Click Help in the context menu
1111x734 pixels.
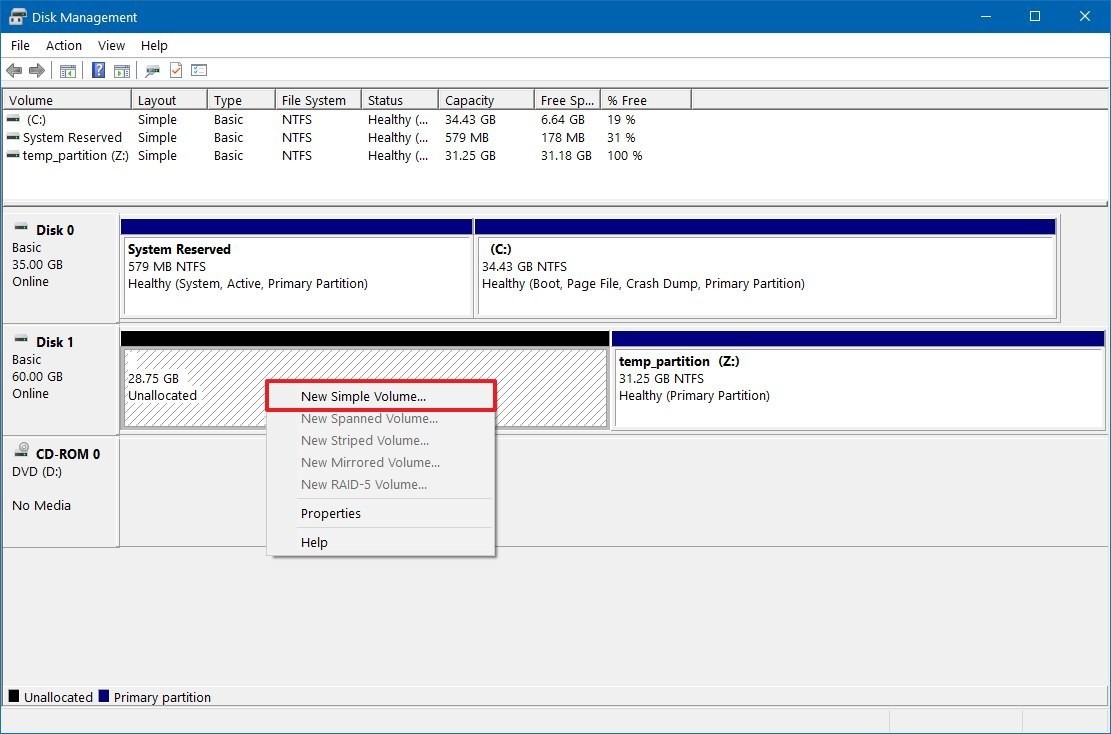[314, 543]
